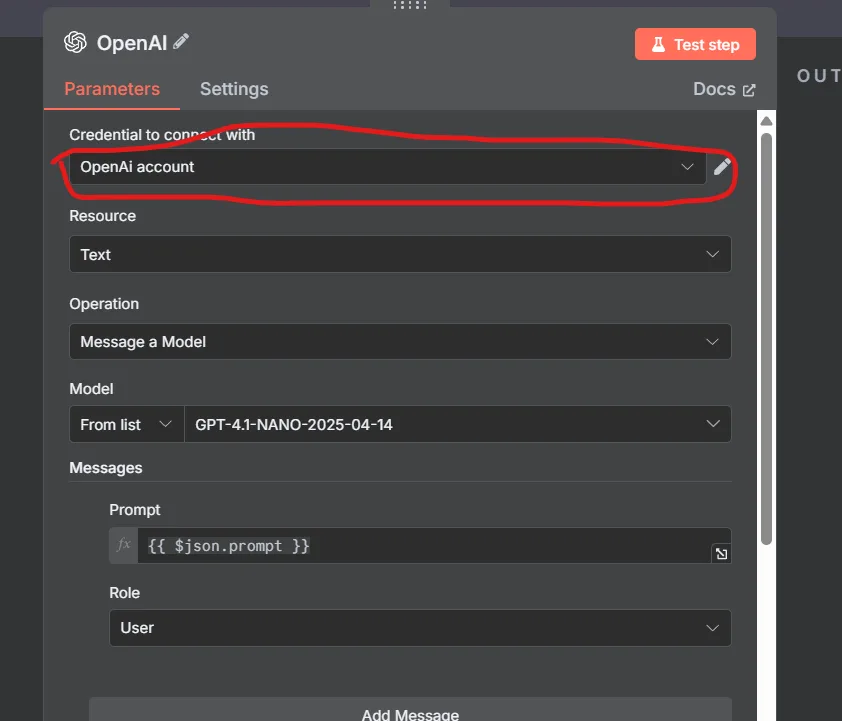Click the drag handle dots at panel top

410,5
